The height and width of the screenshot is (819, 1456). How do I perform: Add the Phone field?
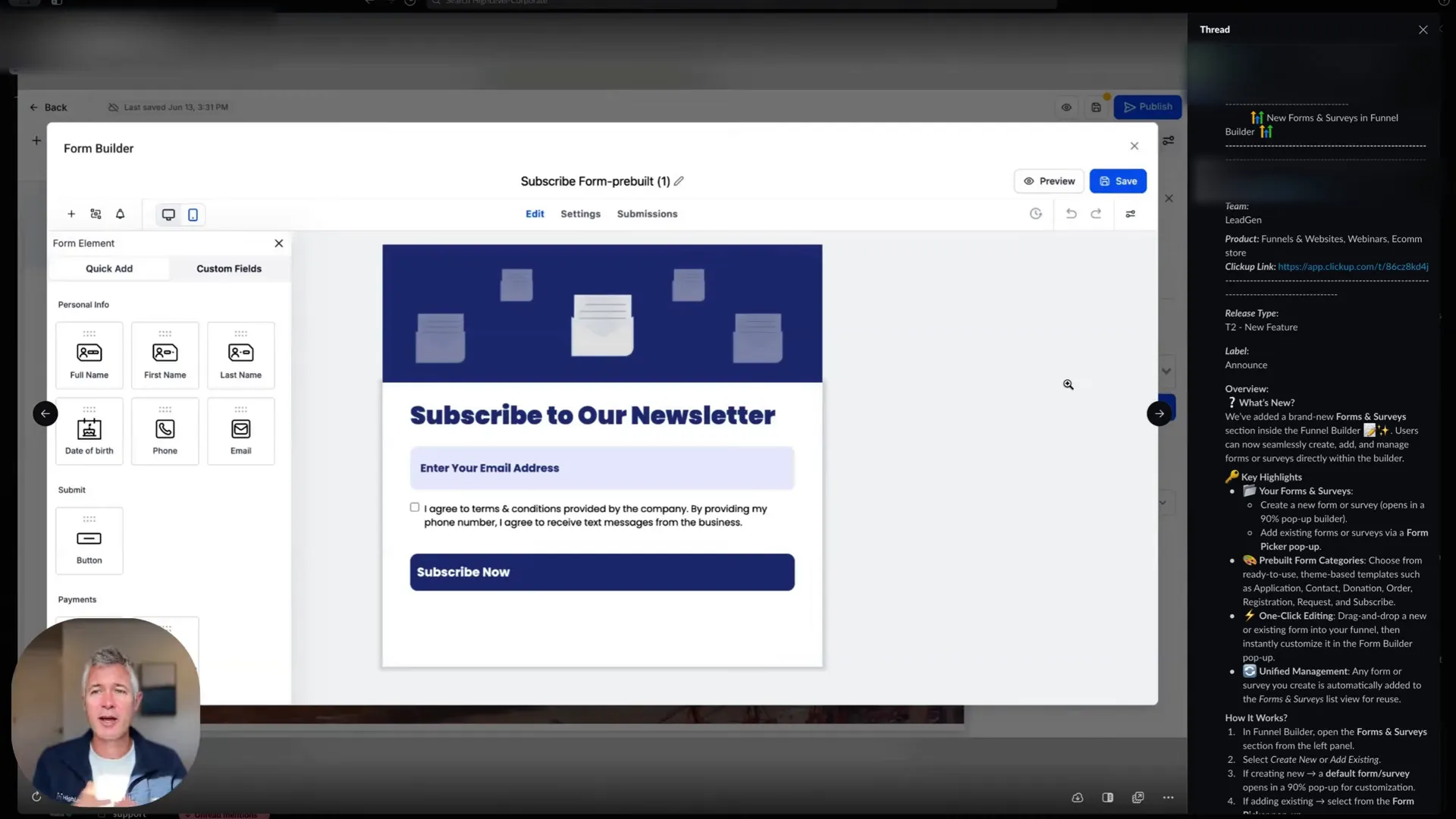click(165, 431)
